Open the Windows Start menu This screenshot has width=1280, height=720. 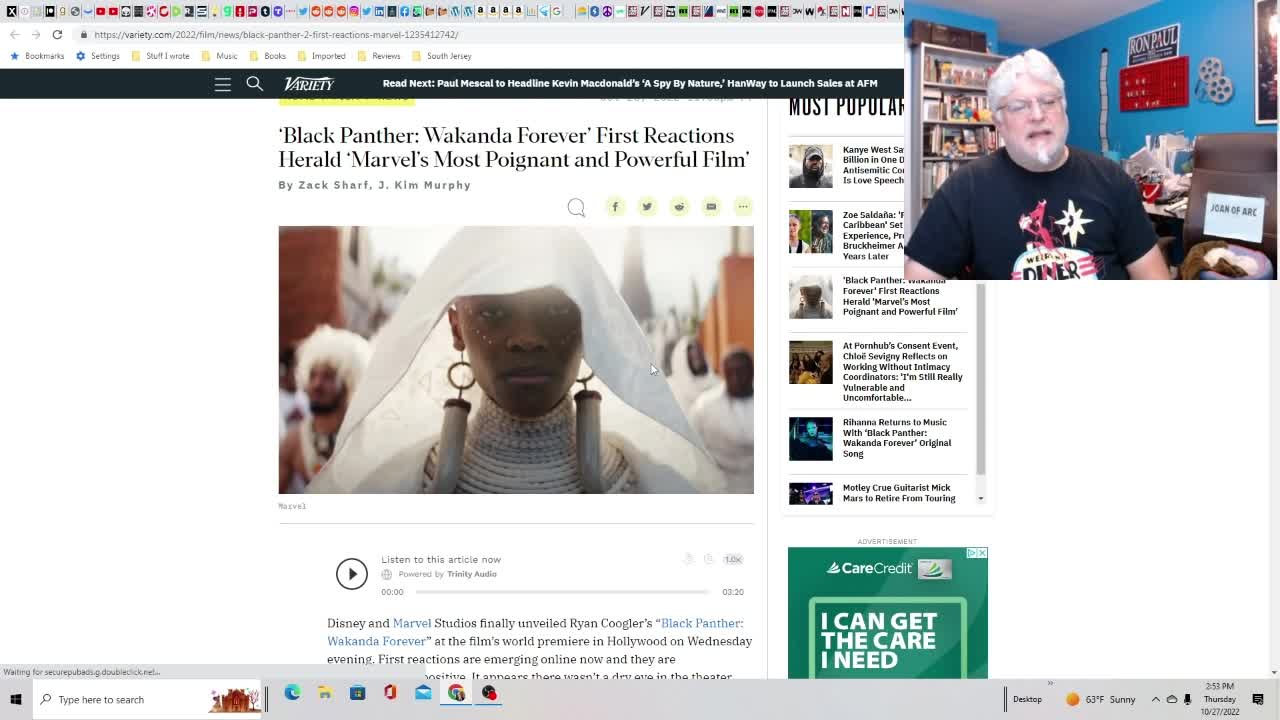click(x=15, y=700)
